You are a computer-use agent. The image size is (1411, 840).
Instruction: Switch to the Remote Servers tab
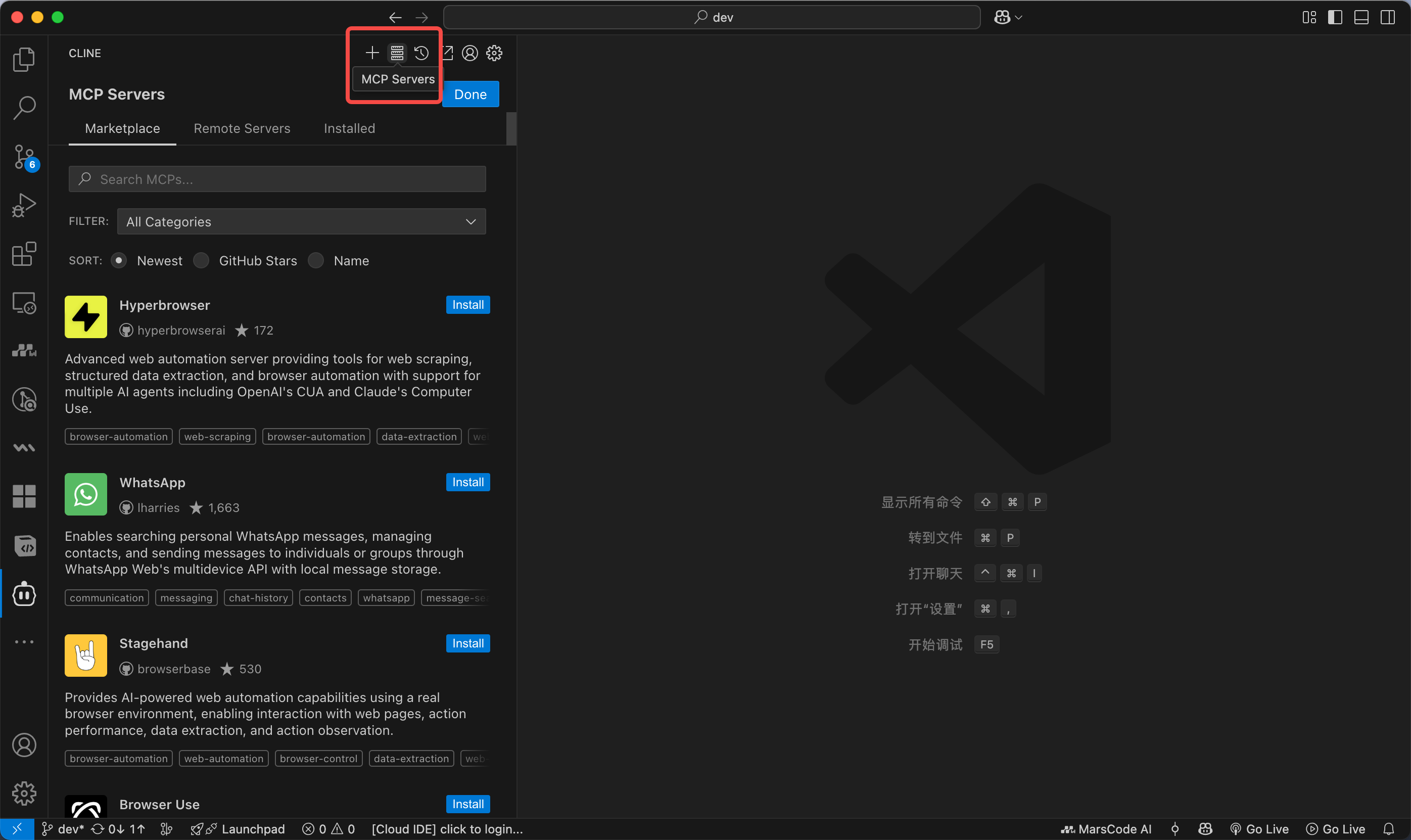(242, 128)
